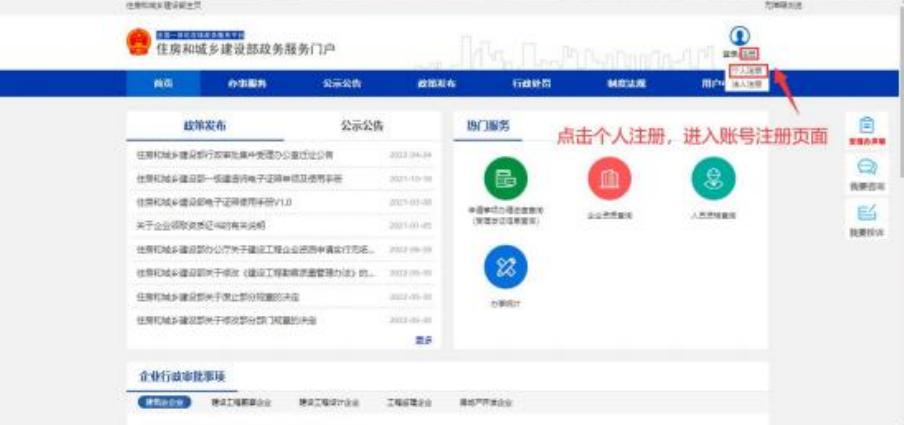Open the 注册 register dropdown
Image resolution: width=904 pixels, height=425 pixels.
tap(750, 54)
